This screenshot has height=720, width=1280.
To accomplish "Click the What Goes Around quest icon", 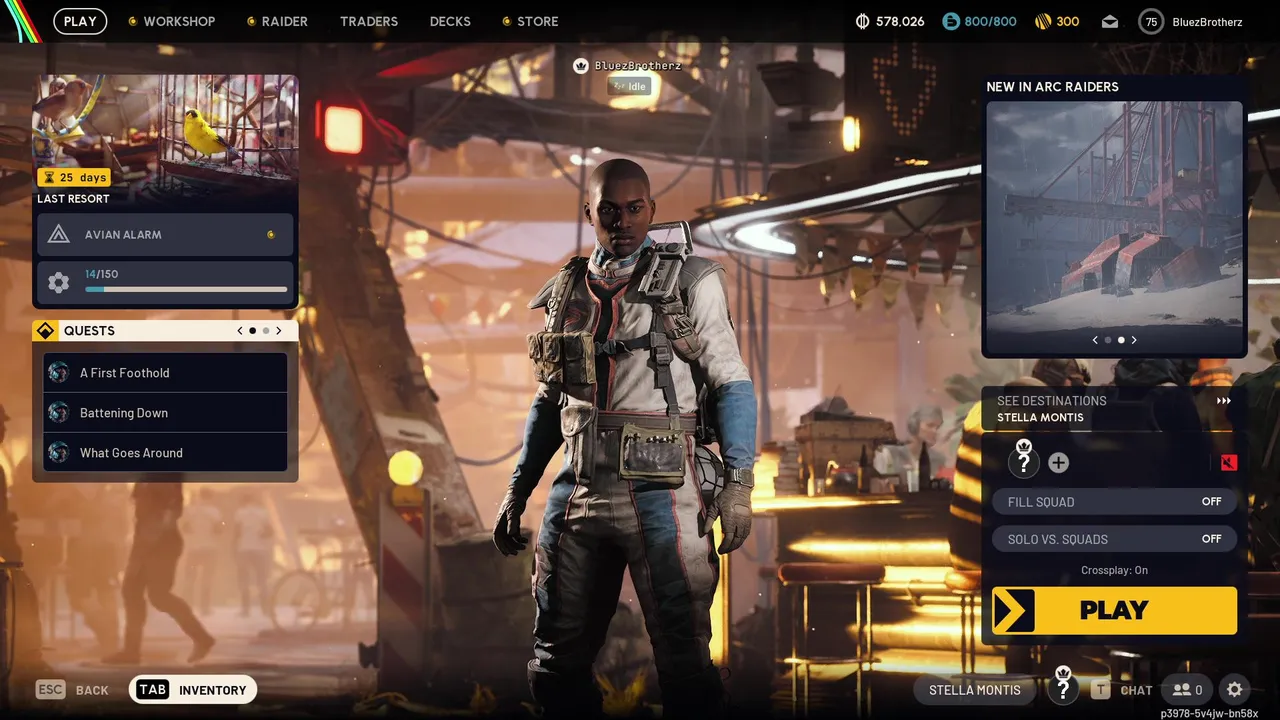I will 58,452.
